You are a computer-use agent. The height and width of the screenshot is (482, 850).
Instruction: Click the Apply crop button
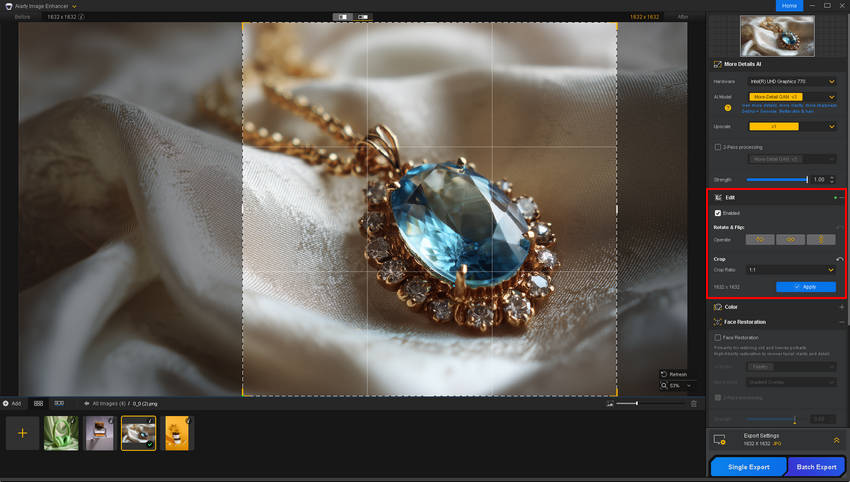[x=806, y=287]
